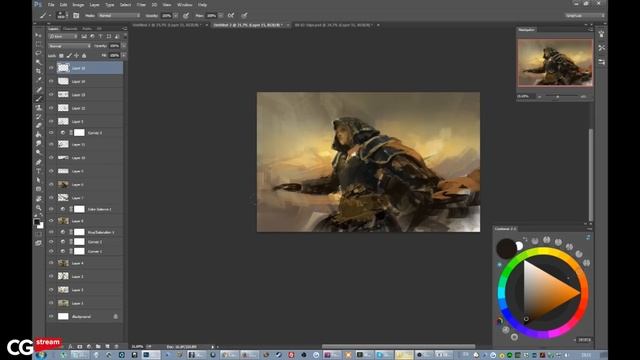The width and height of the screenshot is (640, 360).
Task: Select the History Brush tool
Action: (39, 116)
